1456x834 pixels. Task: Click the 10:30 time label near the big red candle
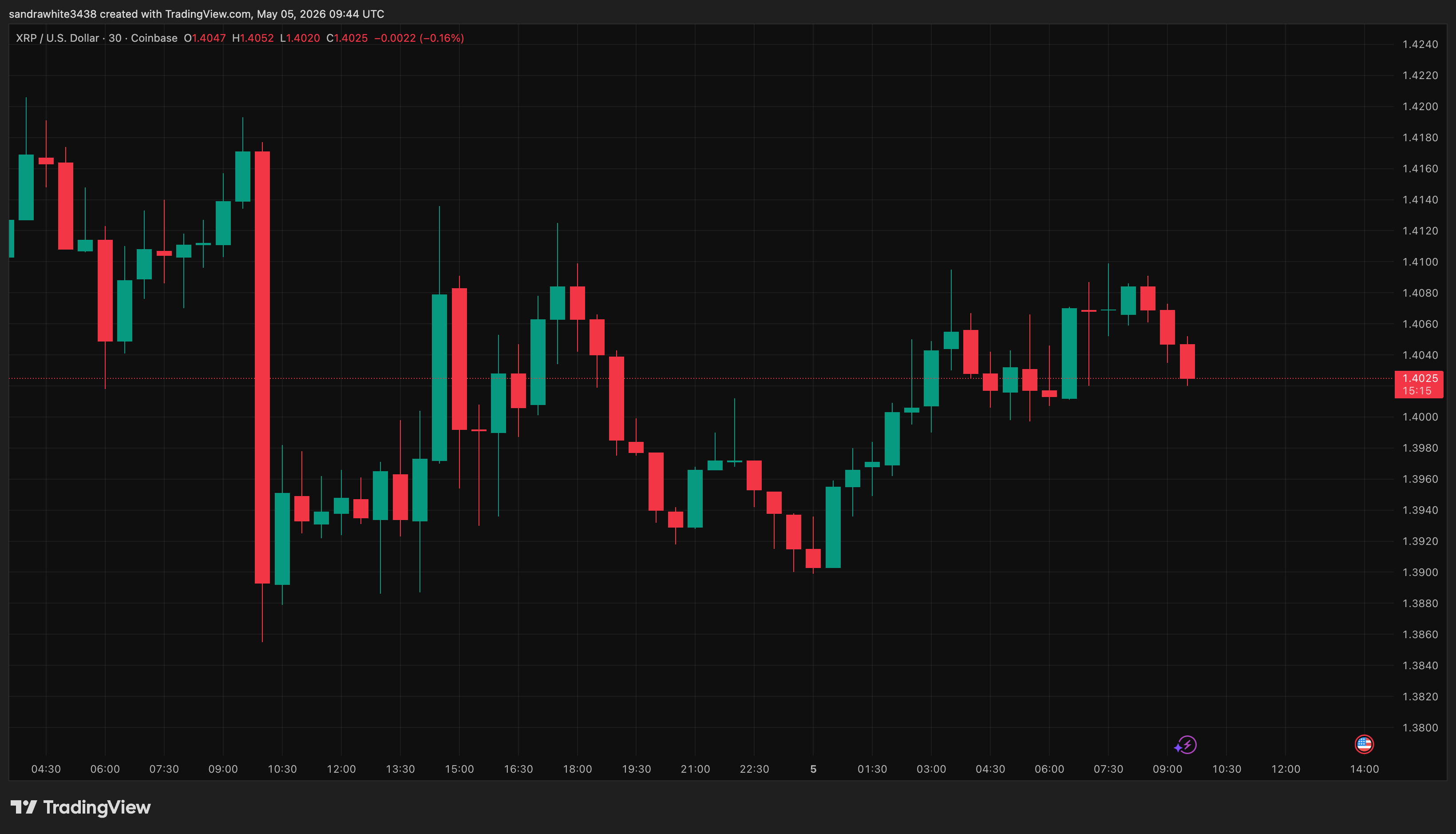point(282,769)
